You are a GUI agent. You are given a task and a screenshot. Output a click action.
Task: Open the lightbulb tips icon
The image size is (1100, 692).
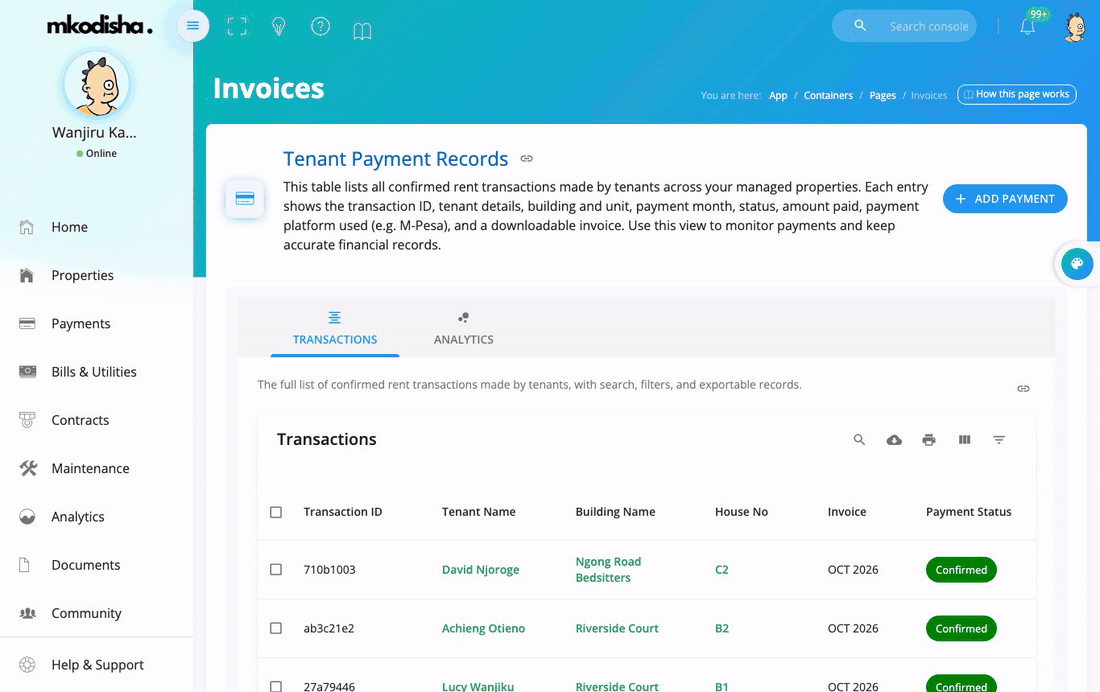(x=279, y=27)
